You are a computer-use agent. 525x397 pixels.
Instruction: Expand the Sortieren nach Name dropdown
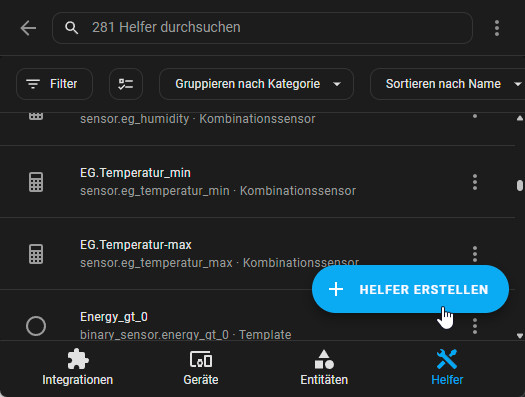click(x=447, y=84)
